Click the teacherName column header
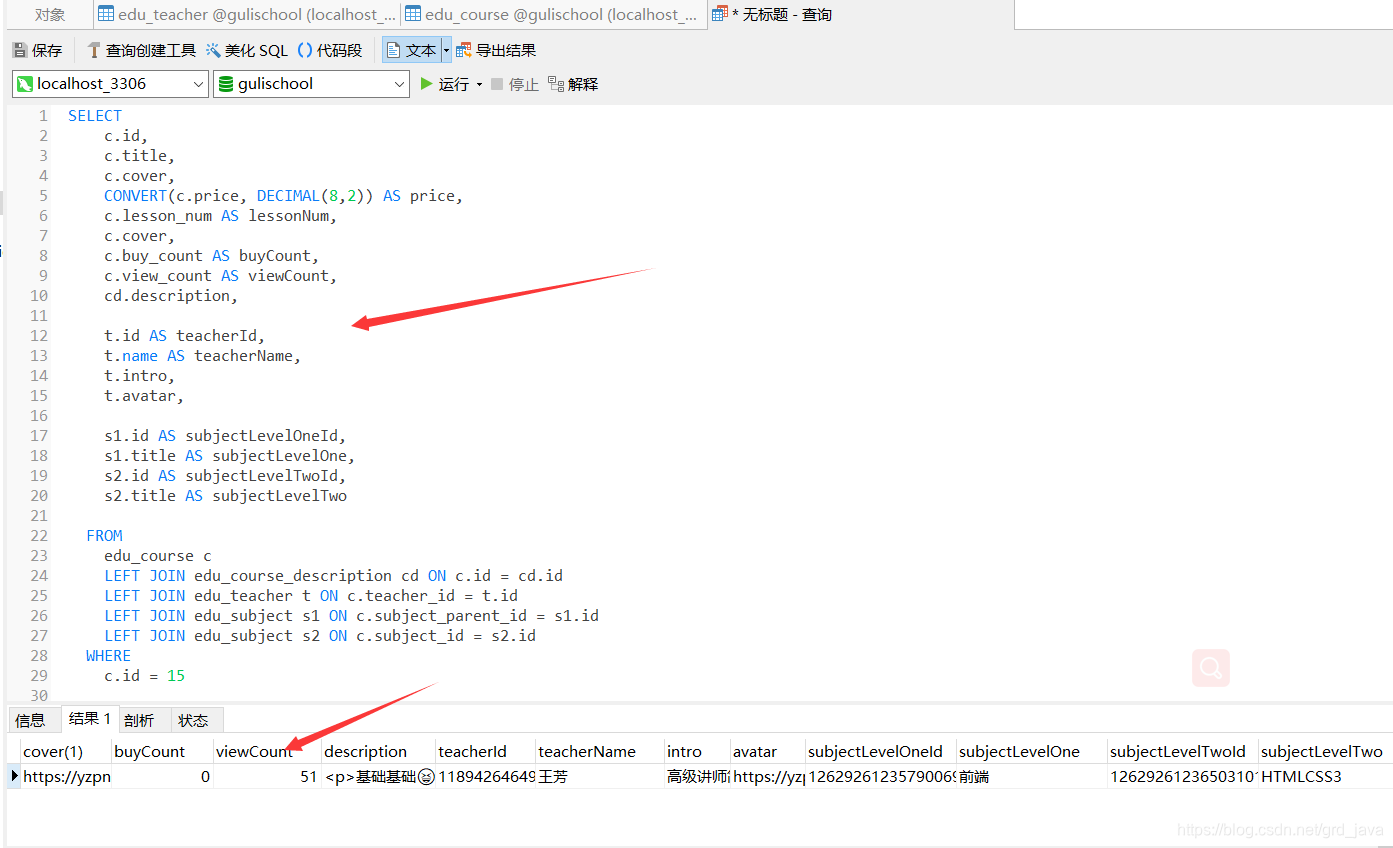 coord(599,751)
